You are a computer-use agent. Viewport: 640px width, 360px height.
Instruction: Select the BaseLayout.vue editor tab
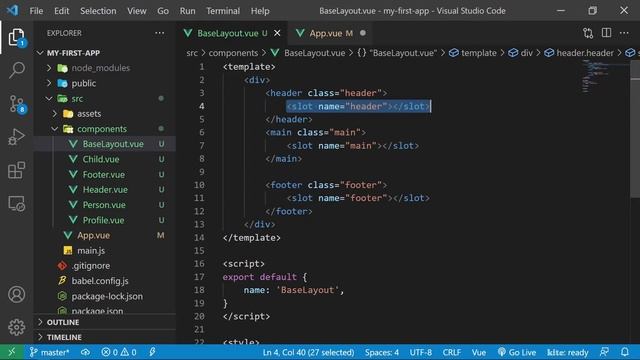(x=233, y=33)
